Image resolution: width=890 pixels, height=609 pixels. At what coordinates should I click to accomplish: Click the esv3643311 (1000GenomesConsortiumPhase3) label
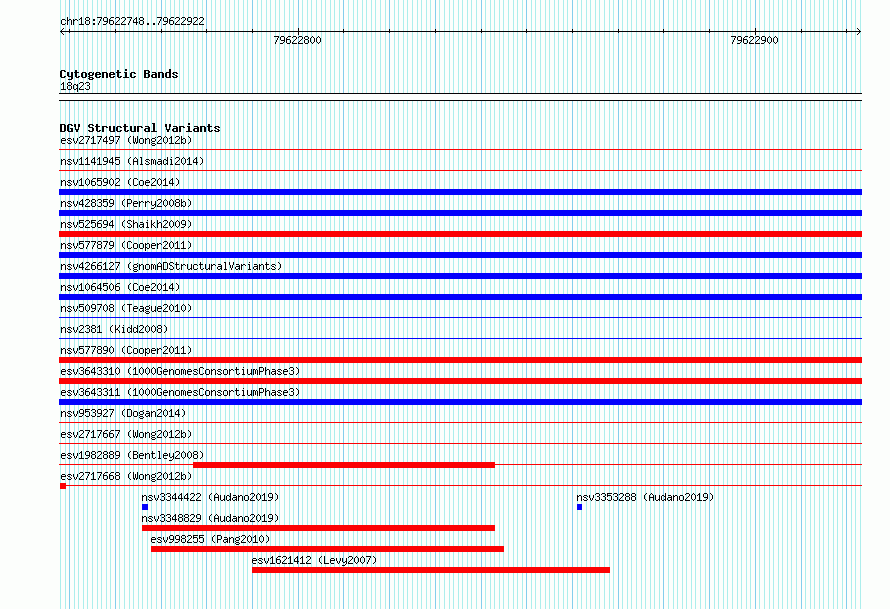(180, 392)
